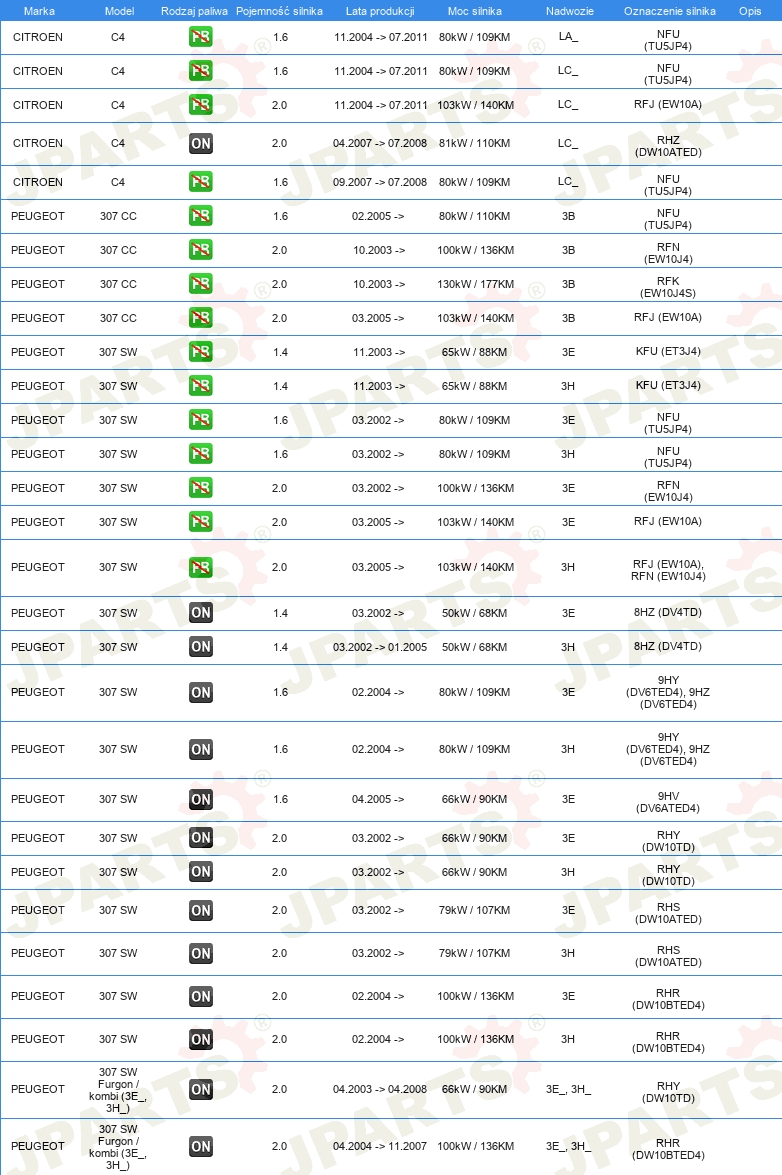The height and width of the screenshot is (1175, 782).
Task: Select the 03.2002 -> 01.2005 production years cell
Action: click(380, 647)
